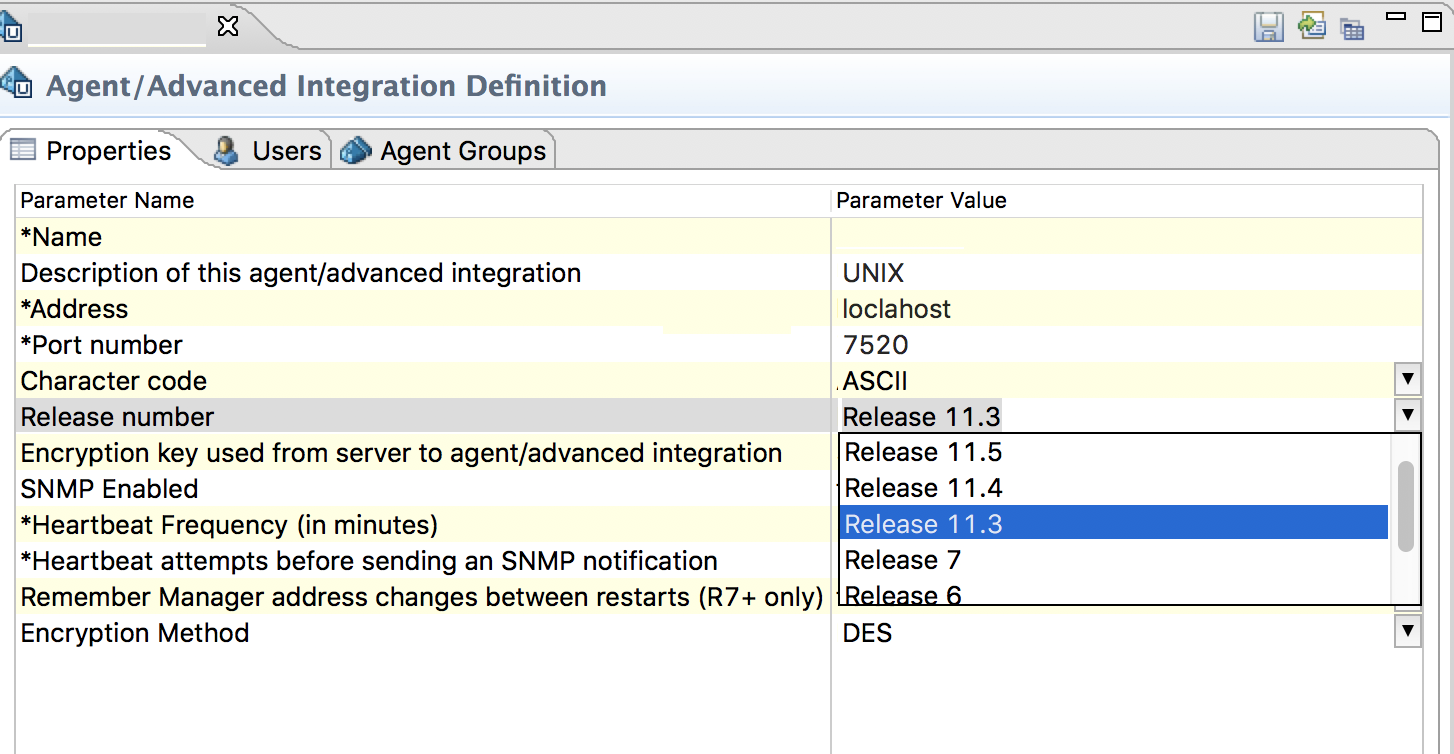1454x754 pixels.
Task: Click the blue table grid toolbar icon
Action: click(1352, 28)
